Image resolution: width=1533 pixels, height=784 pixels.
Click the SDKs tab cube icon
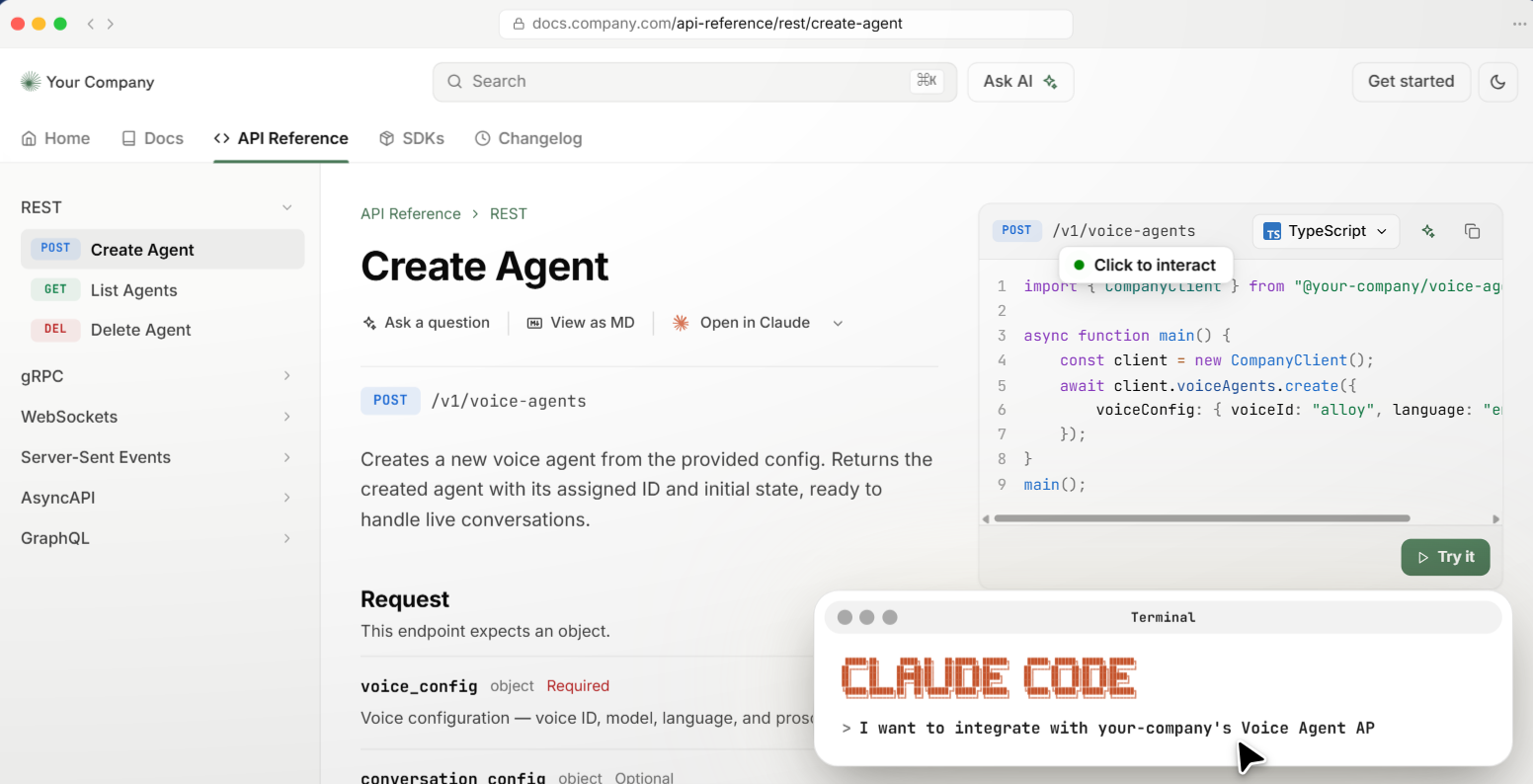click(x=387, y=138)
